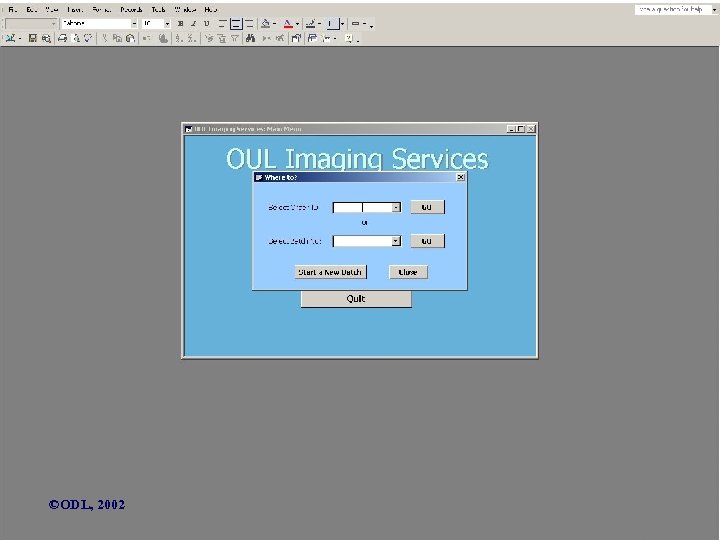
Task: Click the Font Color button with red bar
Action: [x=288, y=23]
